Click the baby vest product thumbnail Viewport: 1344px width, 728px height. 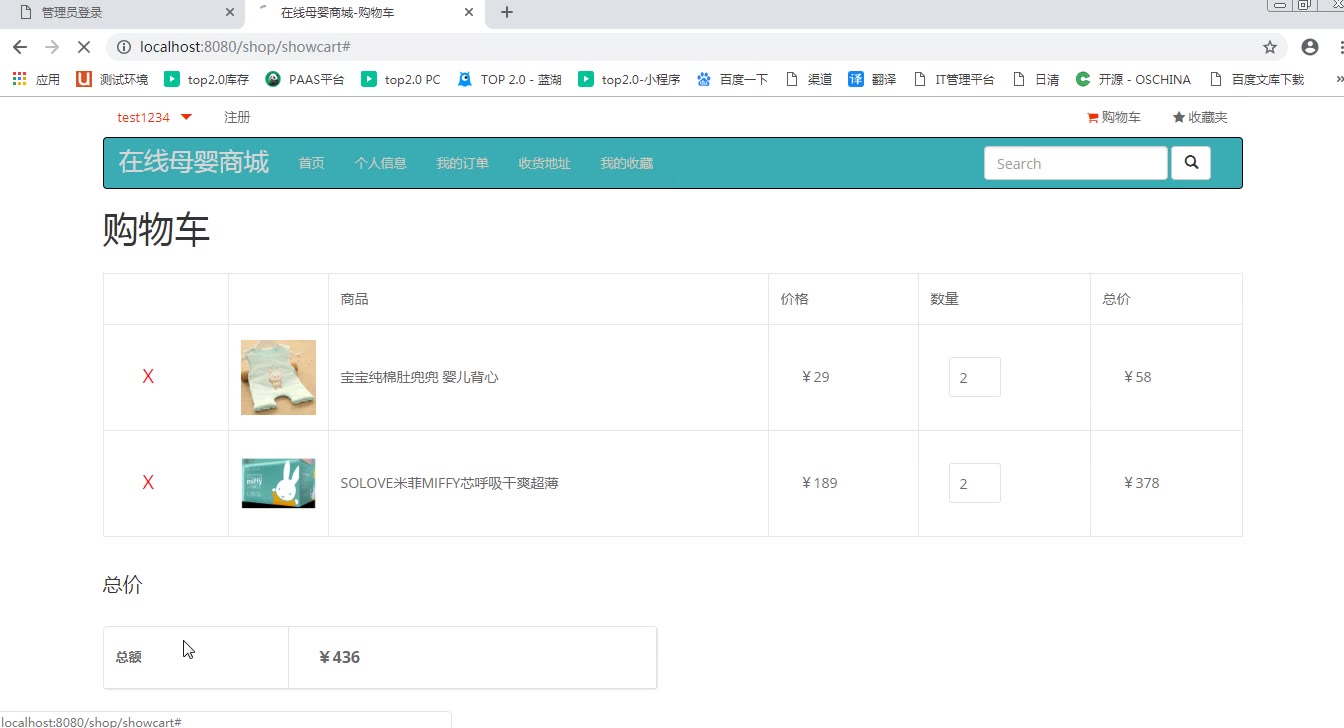point(278,377)
